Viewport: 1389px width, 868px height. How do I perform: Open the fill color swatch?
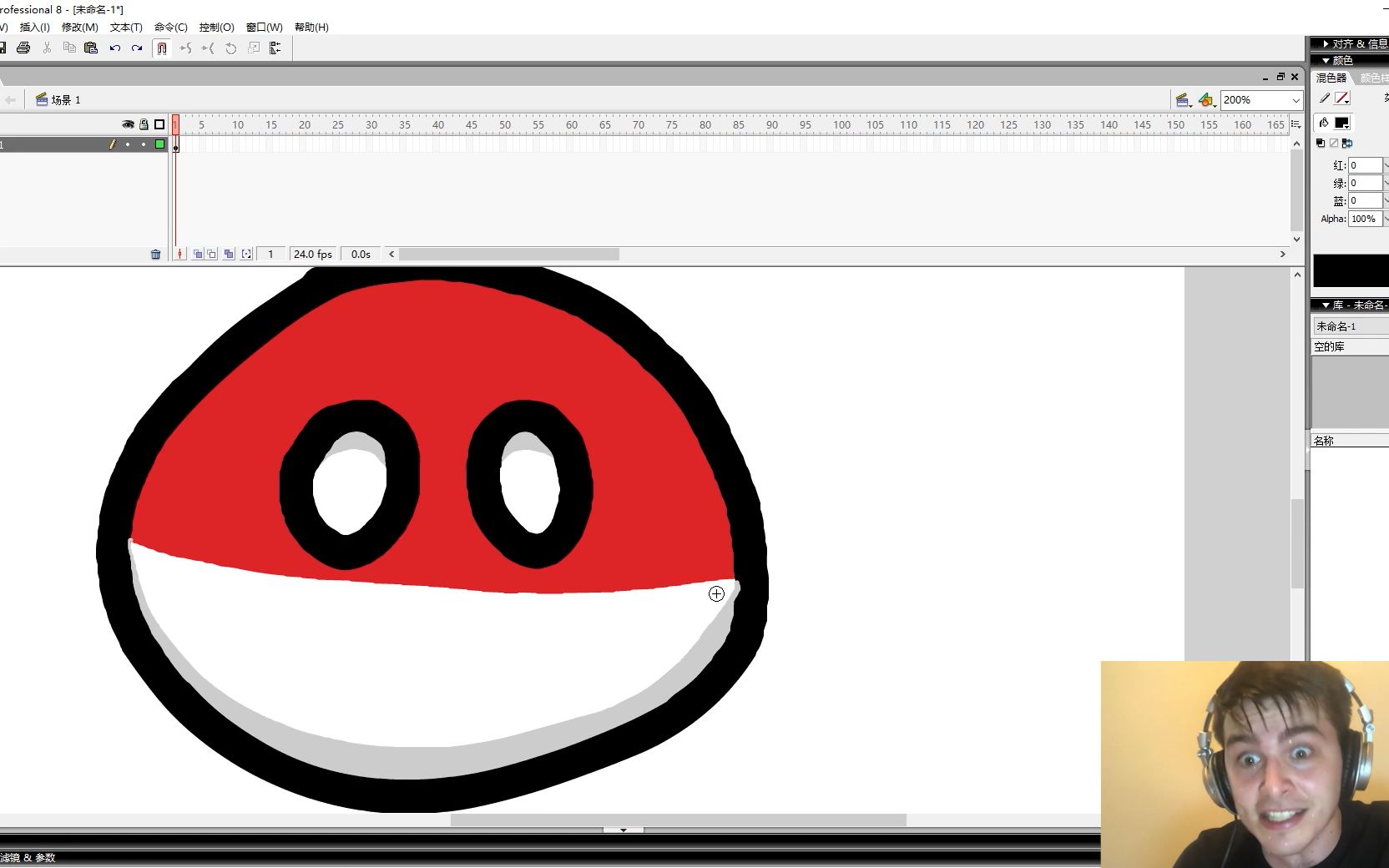(1341, 124)
